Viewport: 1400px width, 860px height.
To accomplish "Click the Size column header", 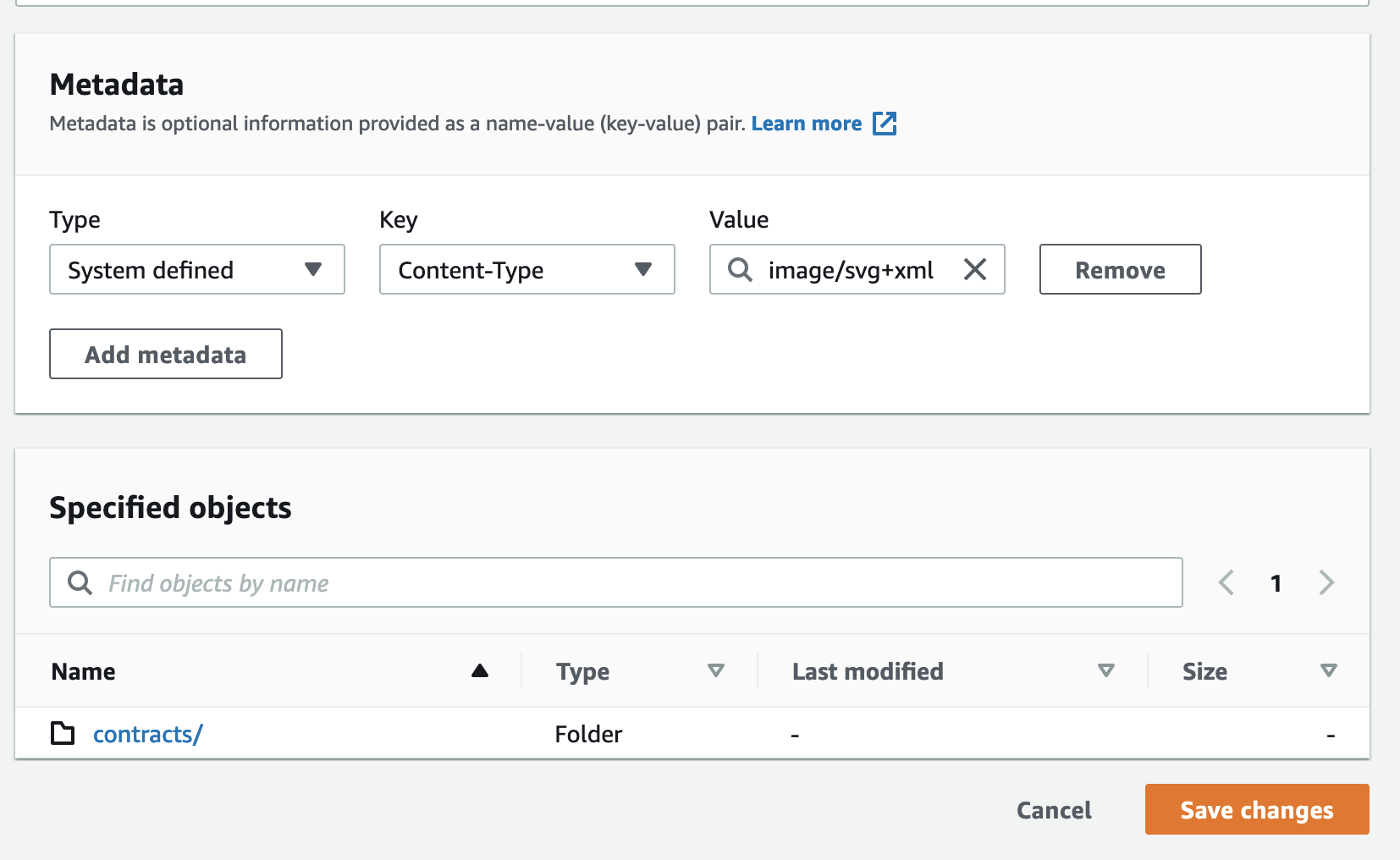I will click(1204, 671).
